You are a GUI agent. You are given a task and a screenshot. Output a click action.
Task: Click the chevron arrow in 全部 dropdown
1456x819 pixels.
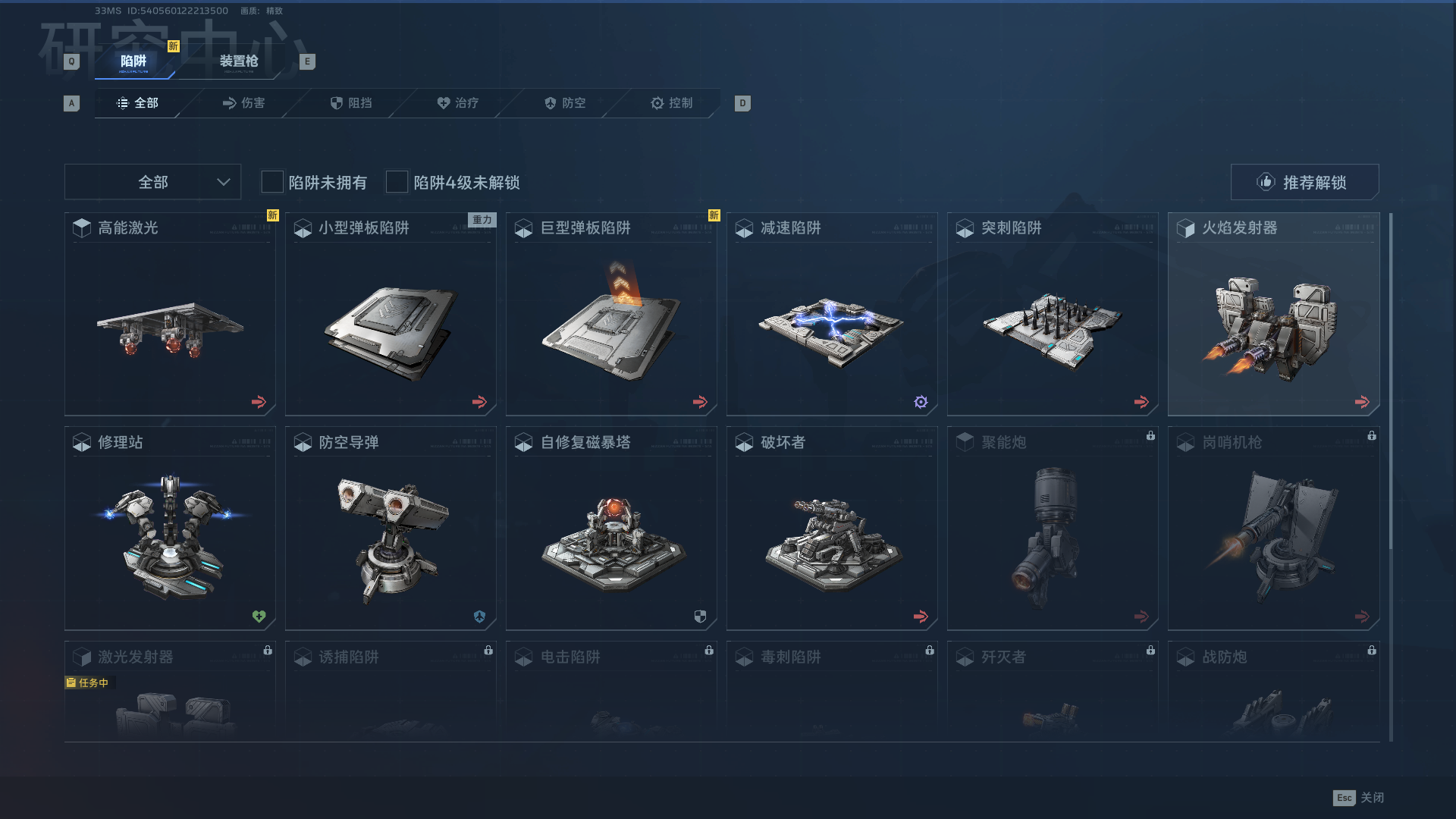pyautogui.click(x=223, y=182)
